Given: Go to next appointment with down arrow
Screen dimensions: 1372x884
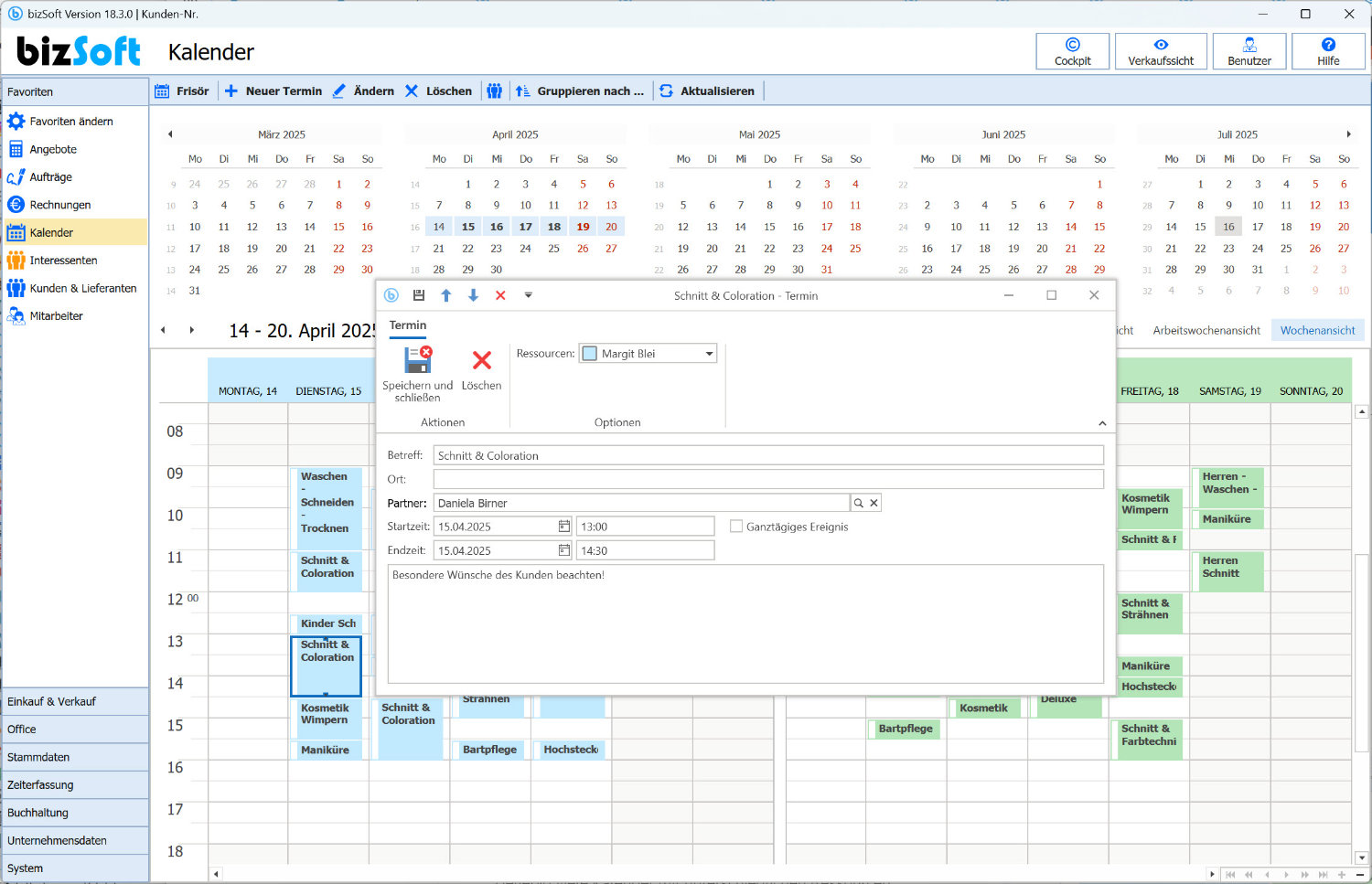Looking at the screenshot, I should click(473, 295).
